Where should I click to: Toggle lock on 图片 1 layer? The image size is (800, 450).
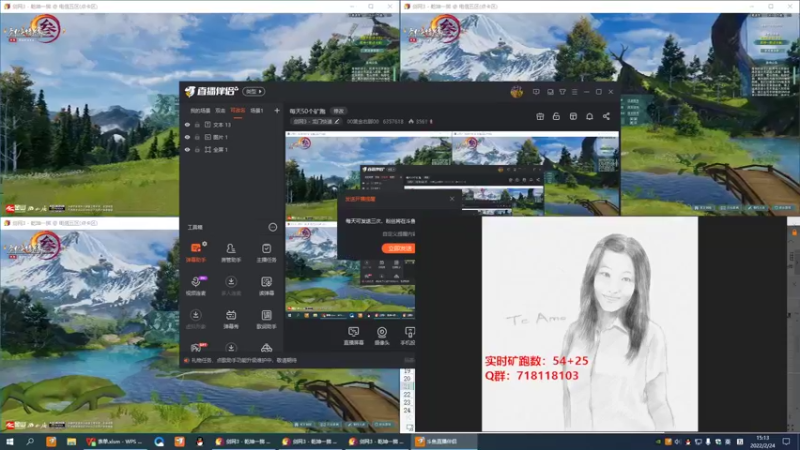click(197, 137)
